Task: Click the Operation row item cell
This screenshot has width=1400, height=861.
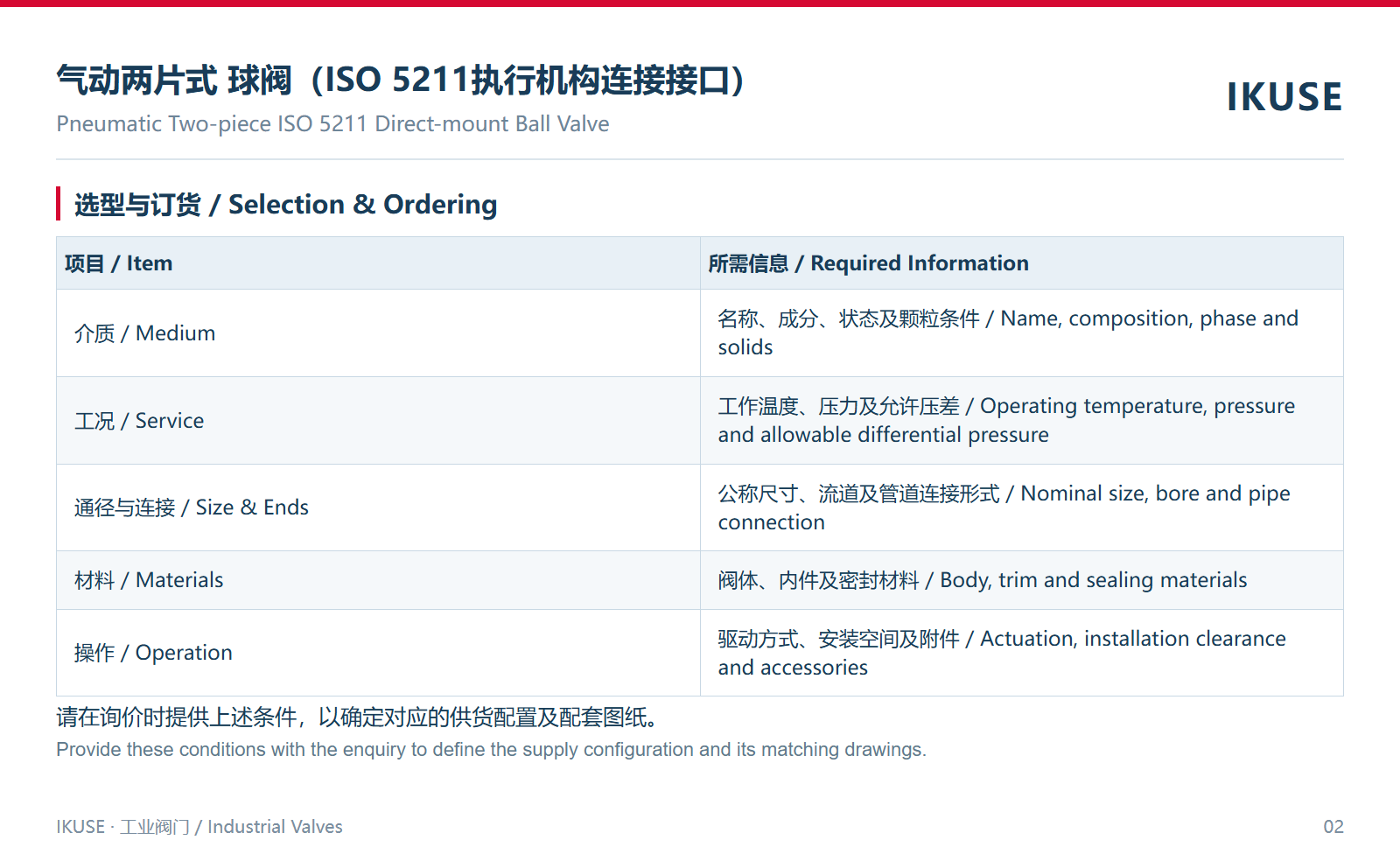Action: (x=378, y=653)
